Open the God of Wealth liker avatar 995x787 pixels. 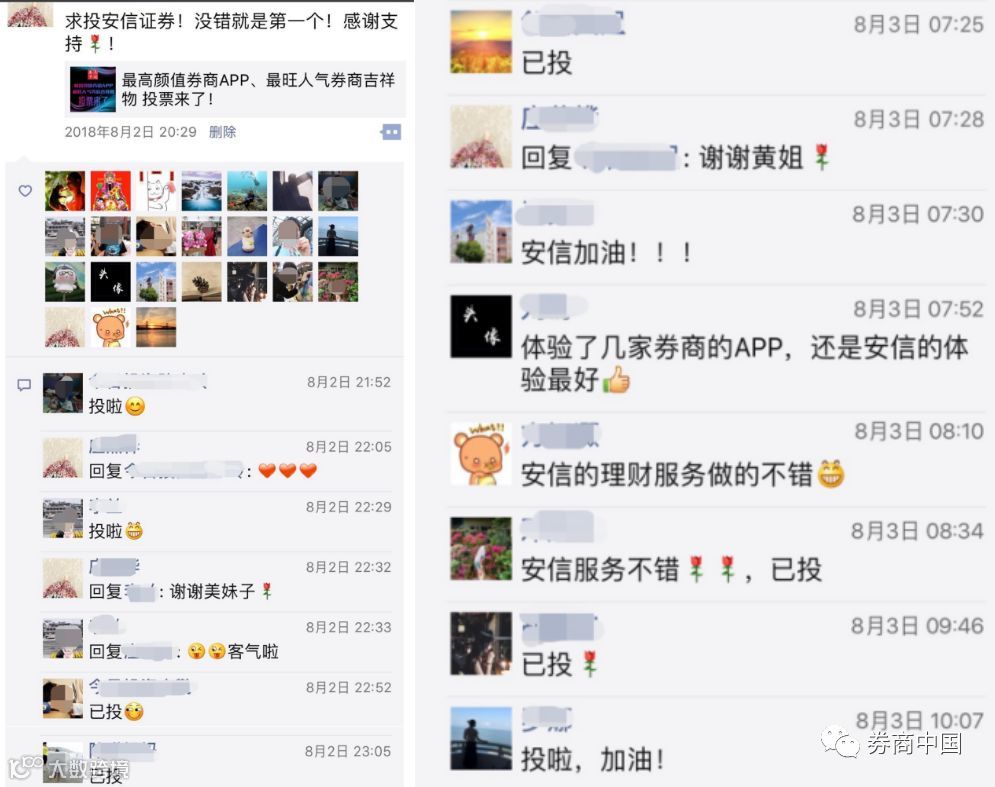click(110, 190)
